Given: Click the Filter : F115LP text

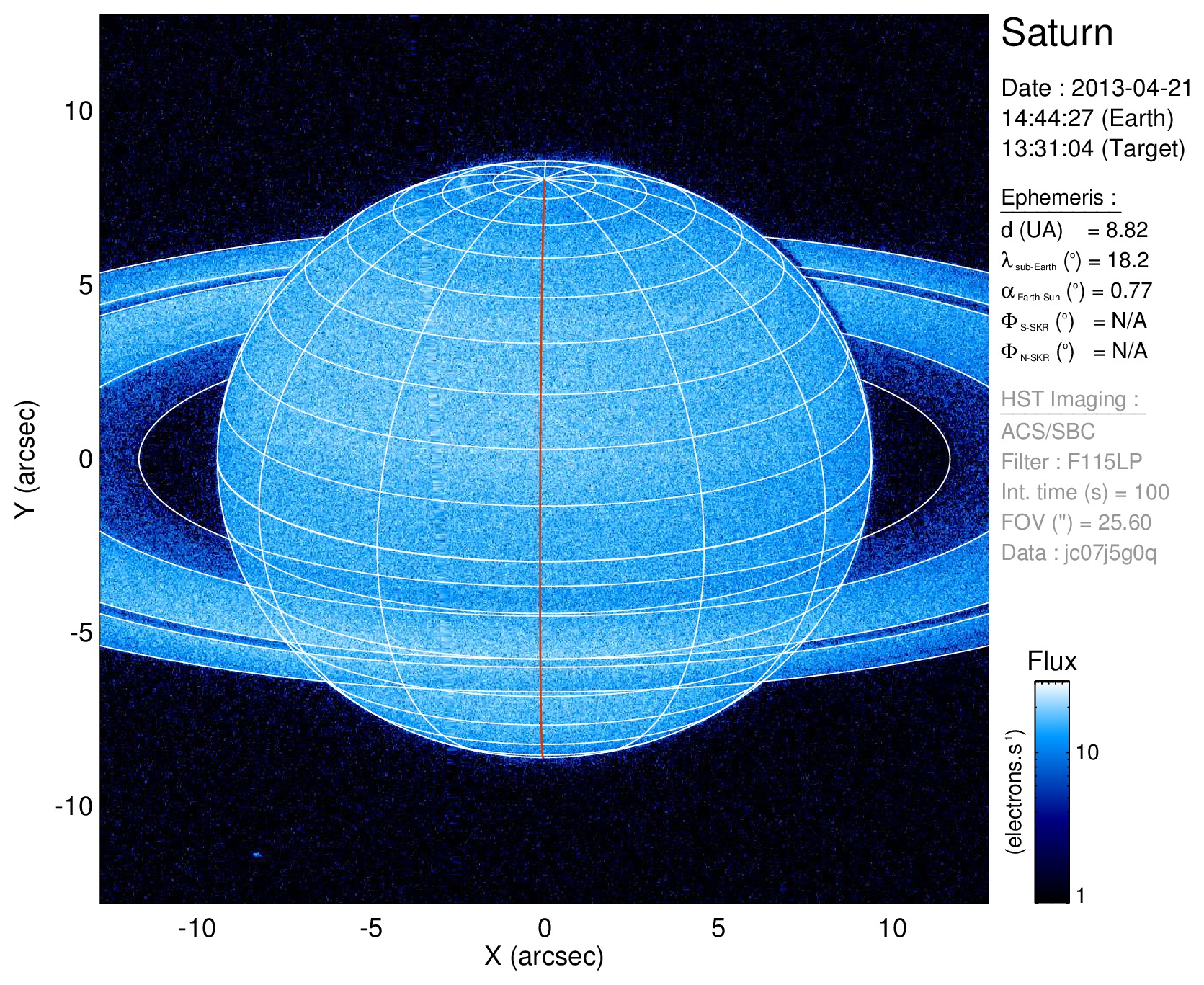Looking at the screenshot, I should [1071, 462].
